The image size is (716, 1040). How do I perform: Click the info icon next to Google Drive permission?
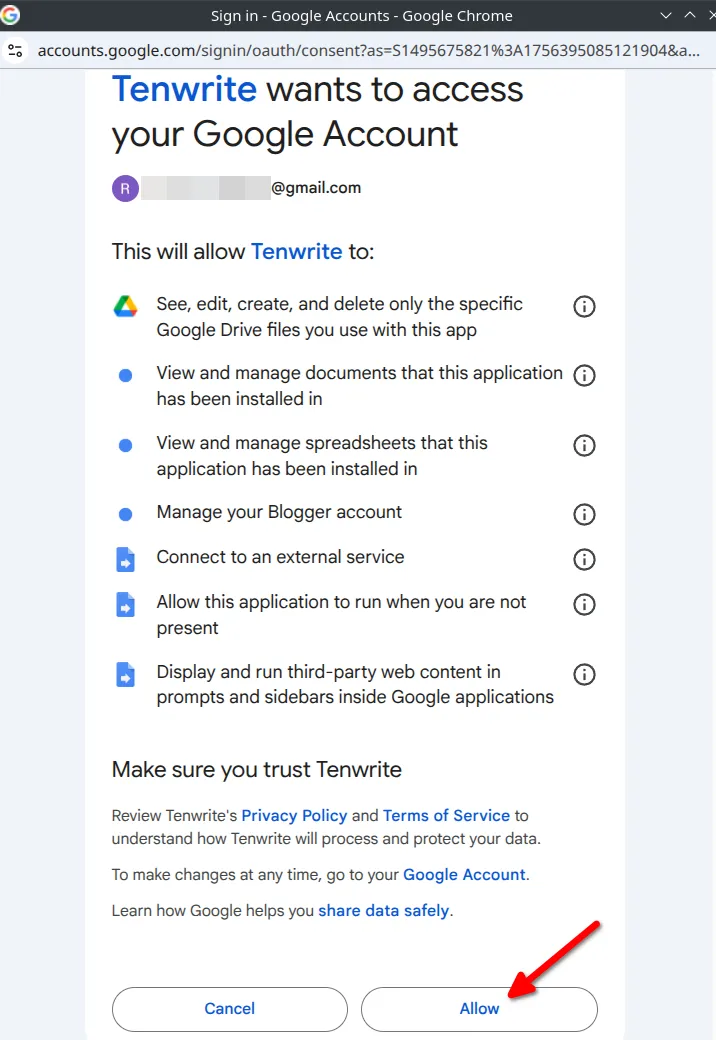point(584,307)
